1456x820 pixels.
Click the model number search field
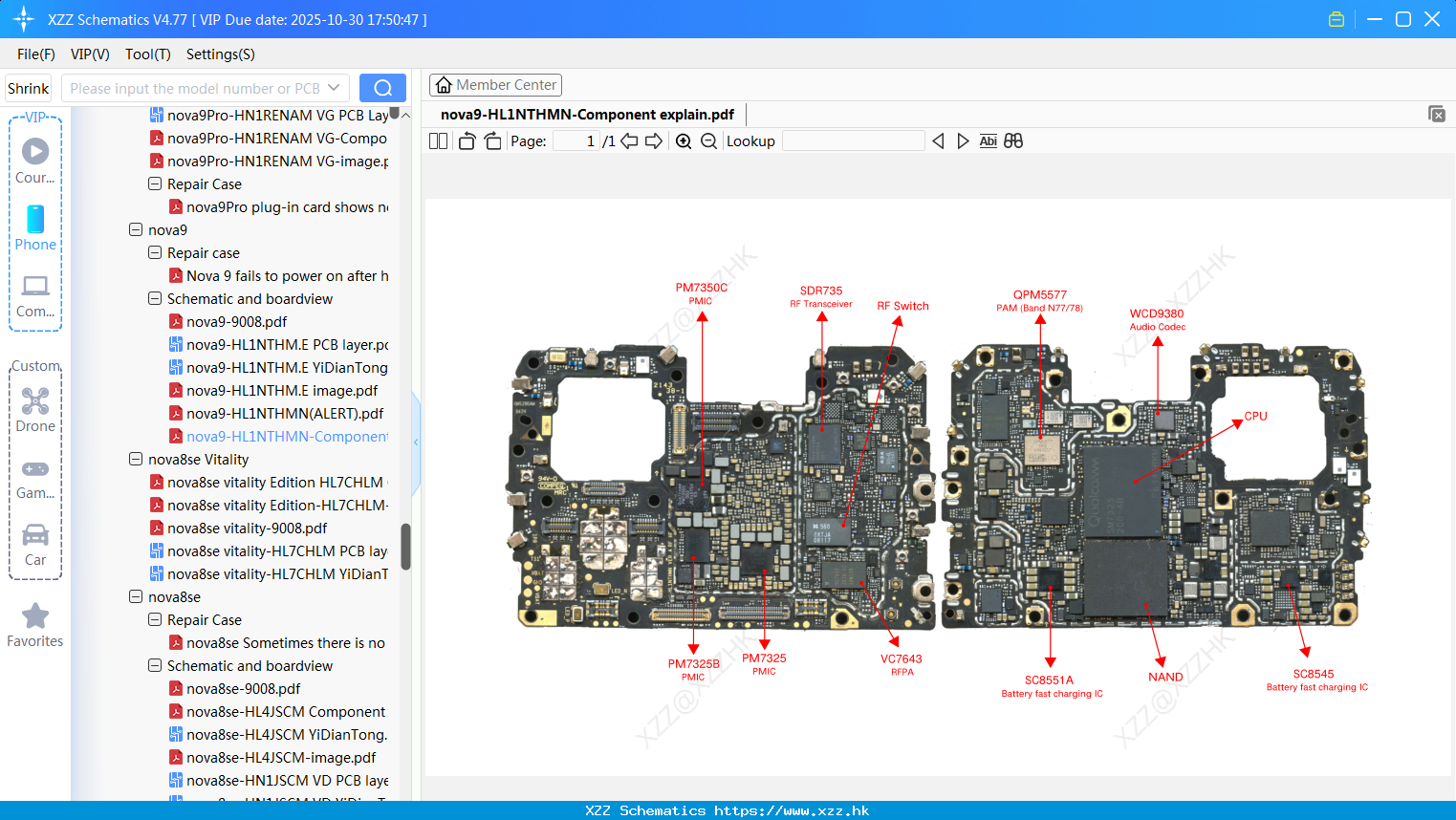[195, 88]
